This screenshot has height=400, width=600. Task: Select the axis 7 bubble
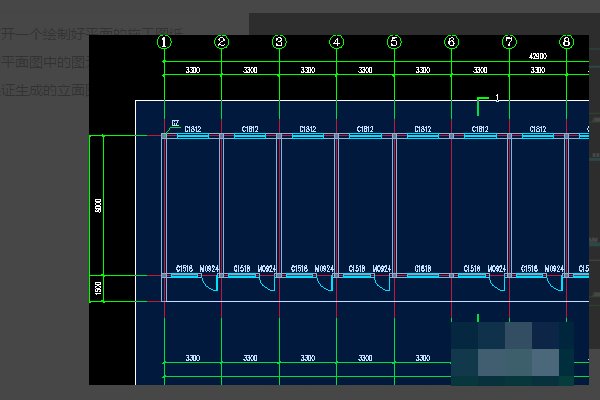click(509, 42)
